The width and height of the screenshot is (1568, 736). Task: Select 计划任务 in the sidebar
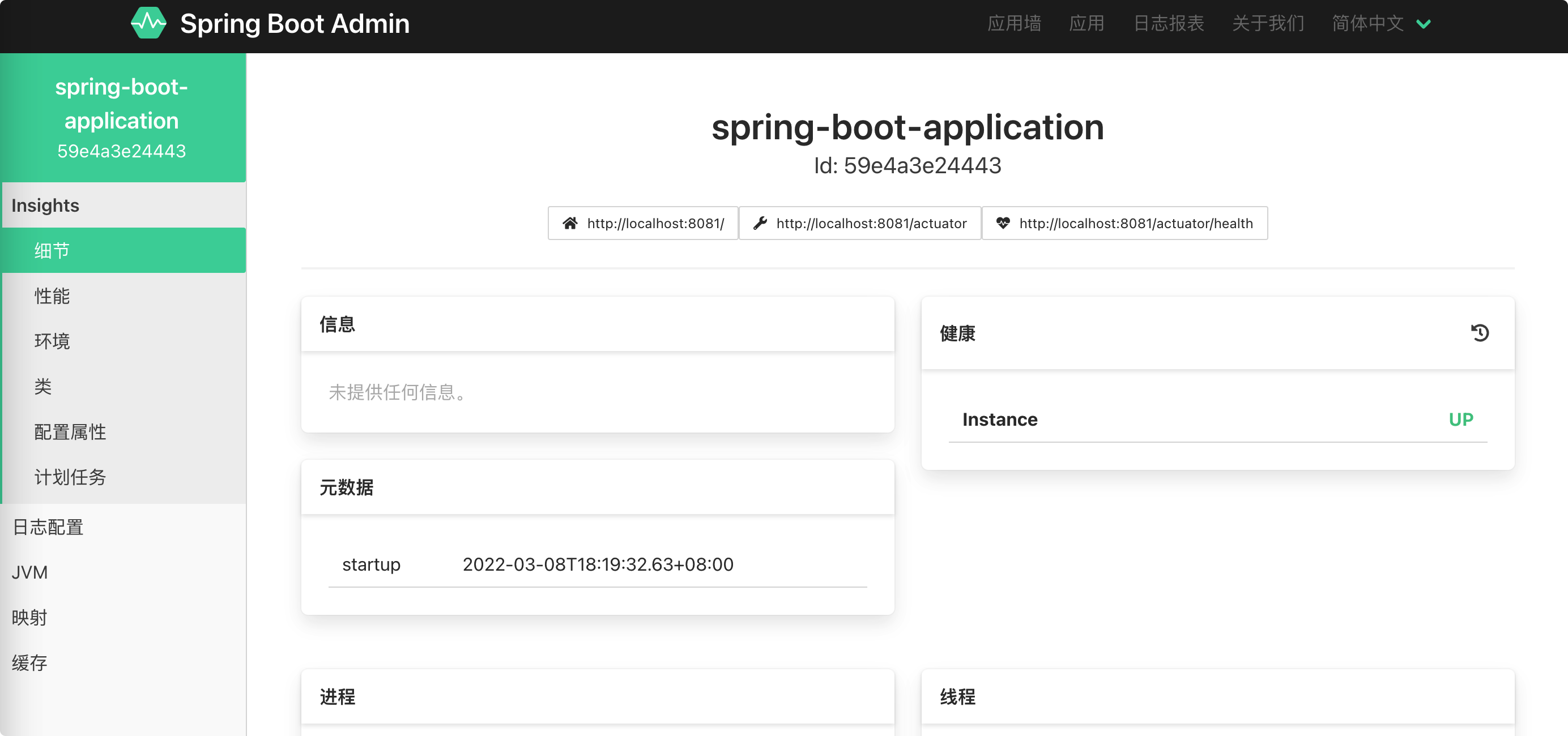tap(123, 477)
